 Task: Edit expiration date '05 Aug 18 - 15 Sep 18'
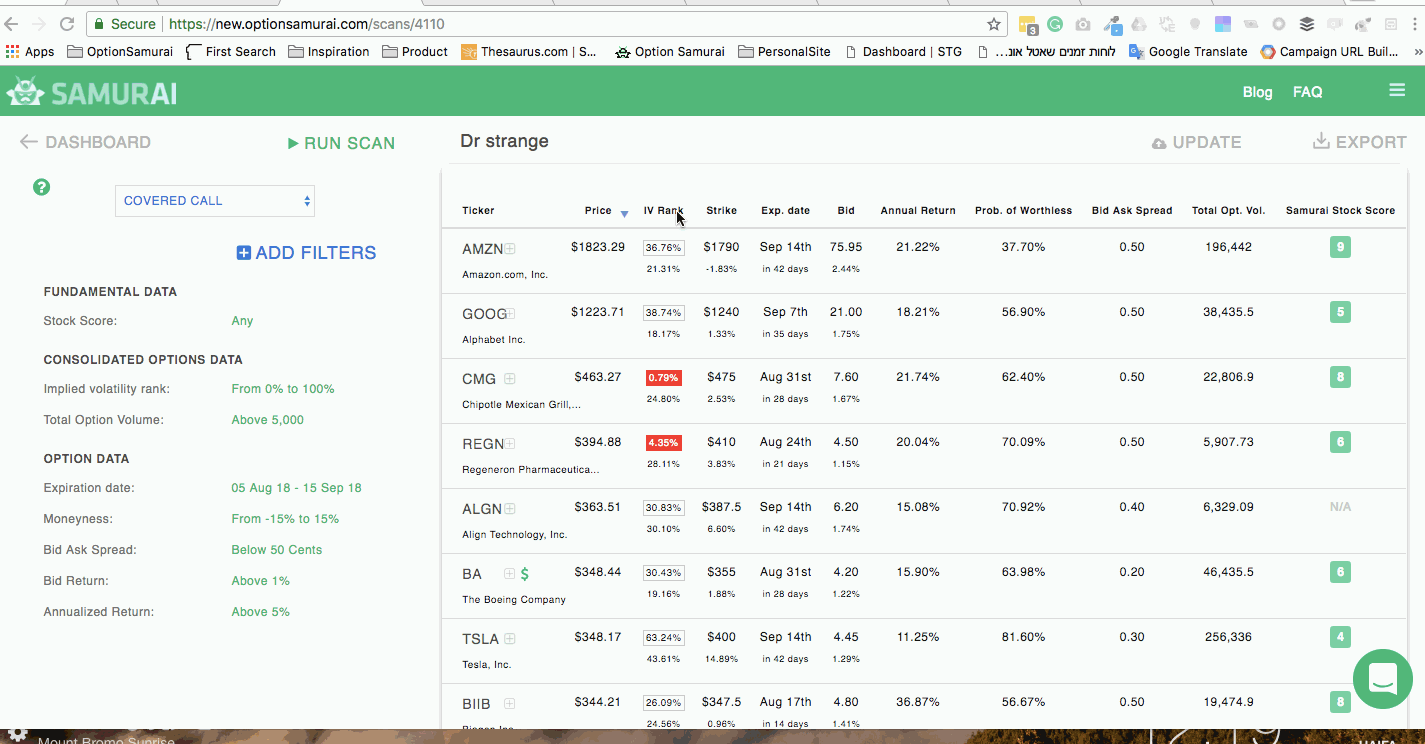tap(296, 488)
